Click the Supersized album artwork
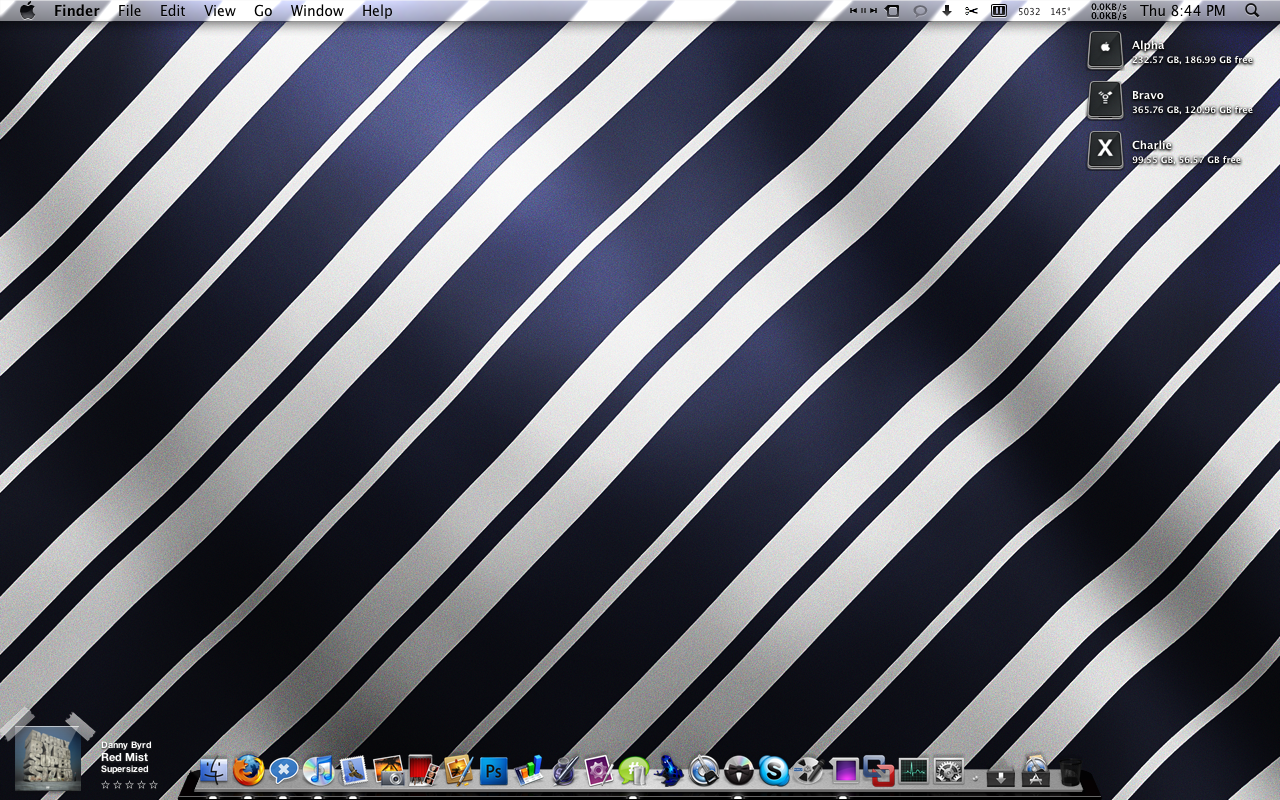 (48, 758)
